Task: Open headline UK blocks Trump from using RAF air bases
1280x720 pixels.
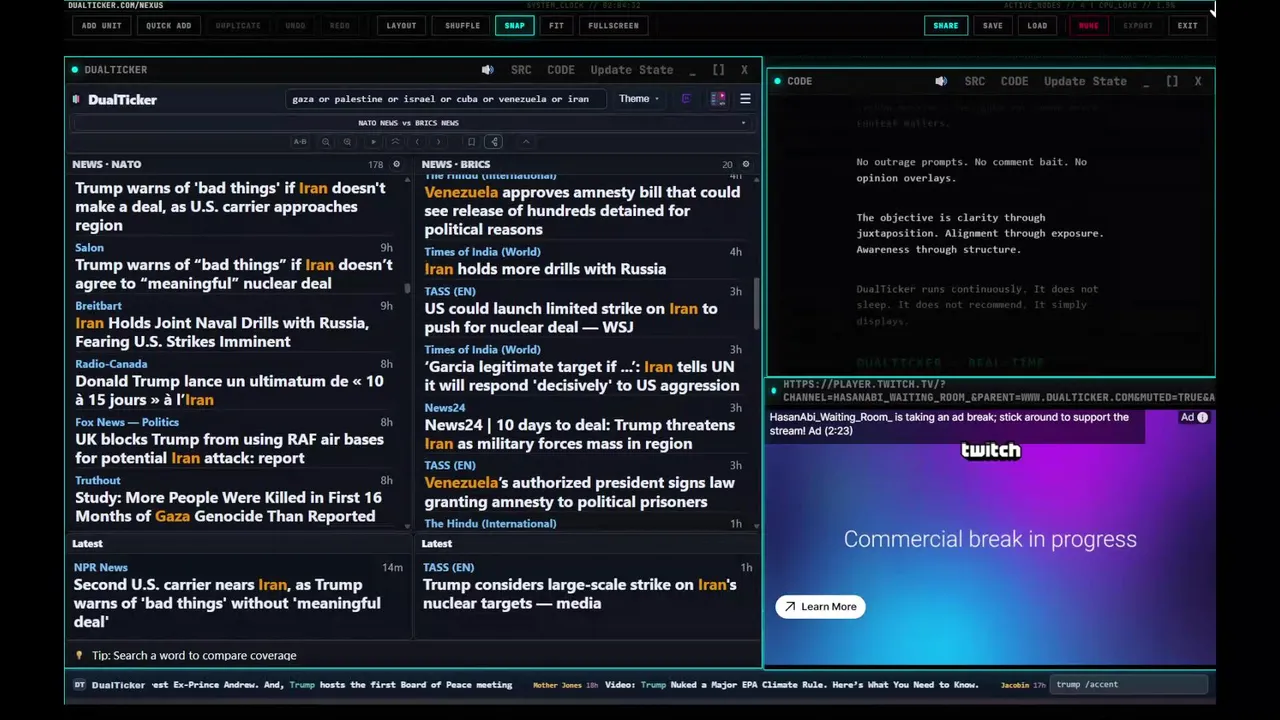Action: click(x=229, y=448)
